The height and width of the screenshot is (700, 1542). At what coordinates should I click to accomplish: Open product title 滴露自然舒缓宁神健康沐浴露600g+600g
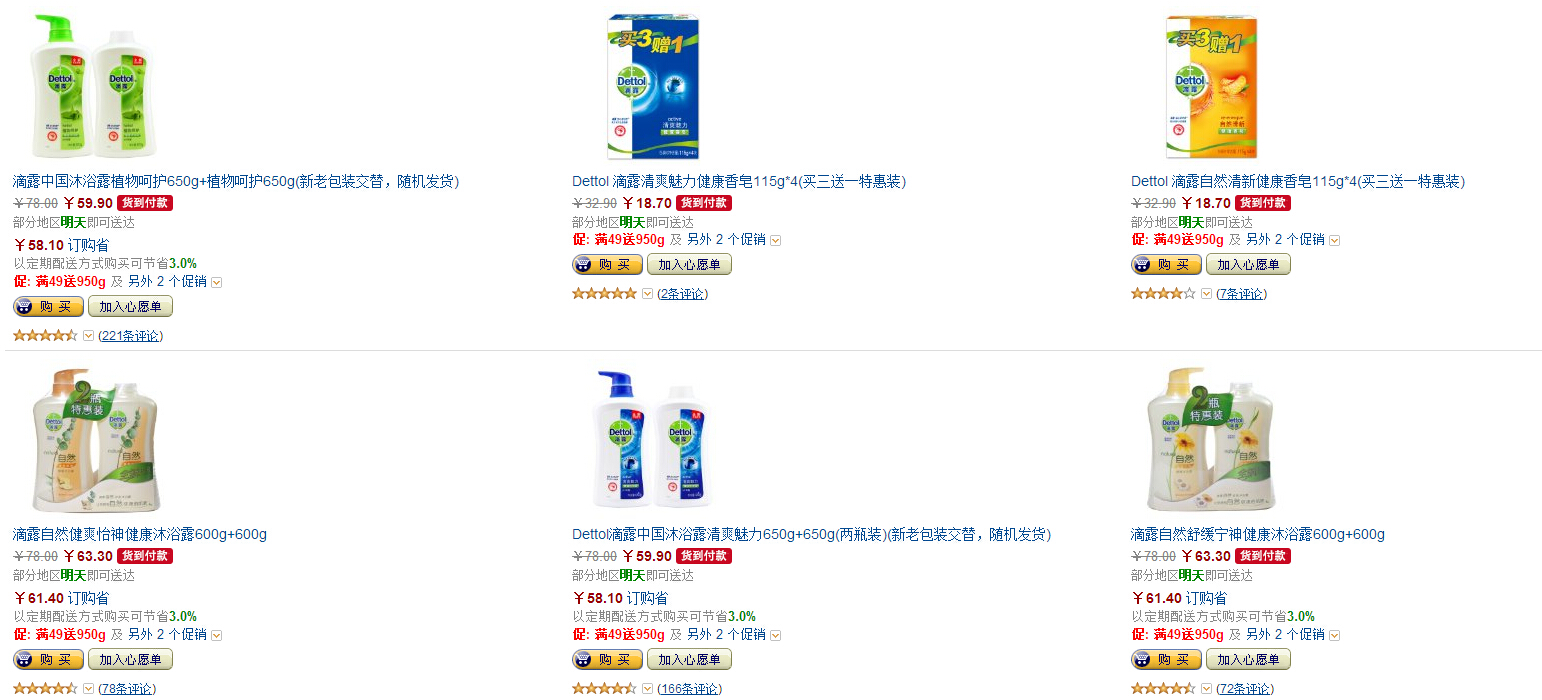point(1258,534)
